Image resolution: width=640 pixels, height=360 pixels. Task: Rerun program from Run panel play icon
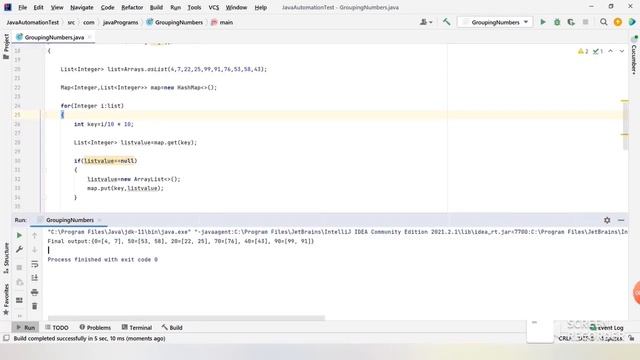[x=19, y=236]
